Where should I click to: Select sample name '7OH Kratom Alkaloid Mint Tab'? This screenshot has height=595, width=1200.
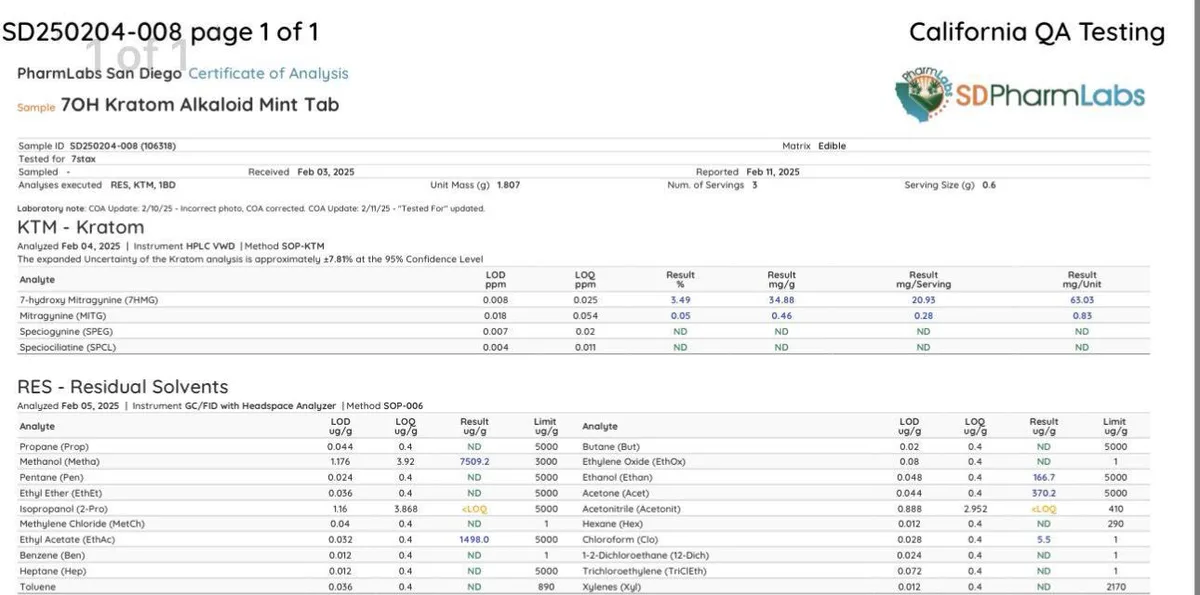(200, 104)
